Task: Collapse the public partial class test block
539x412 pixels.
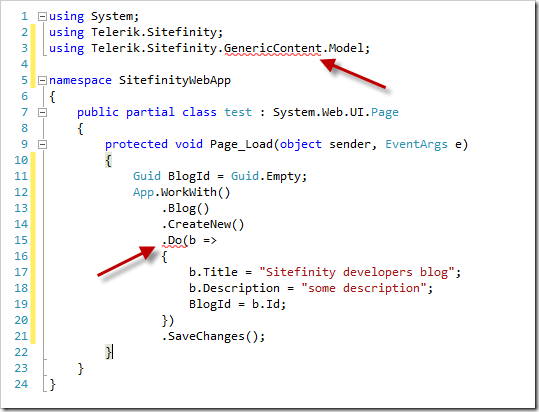Action: pos(42,112)
